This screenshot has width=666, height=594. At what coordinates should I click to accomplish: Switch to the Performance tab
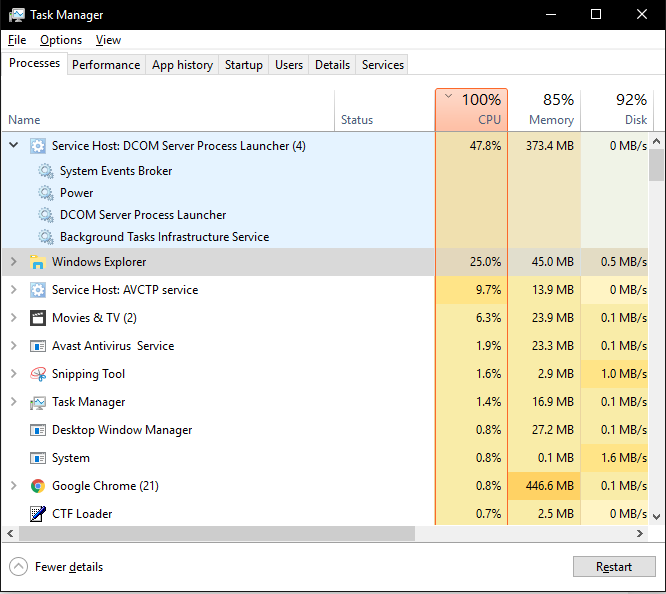click(x=106, y=65)
